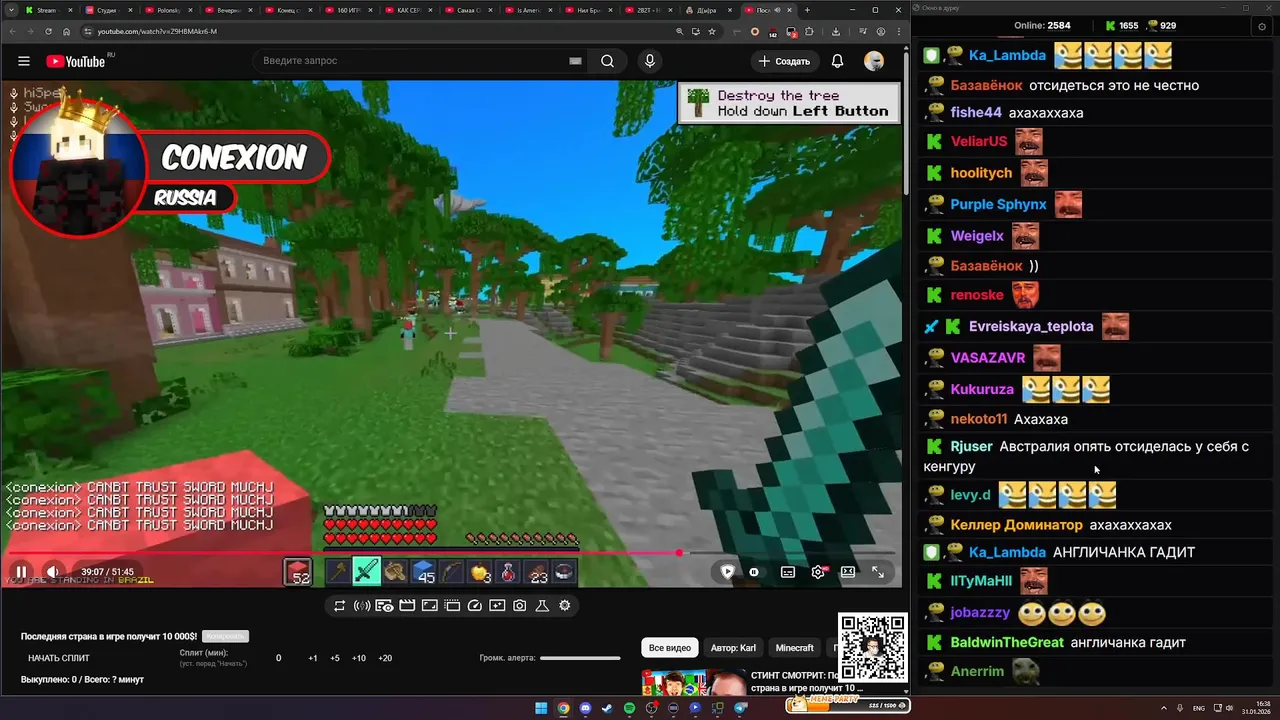Switch the player to theater mode
The image size is (1280, 720).
[848, 572]
